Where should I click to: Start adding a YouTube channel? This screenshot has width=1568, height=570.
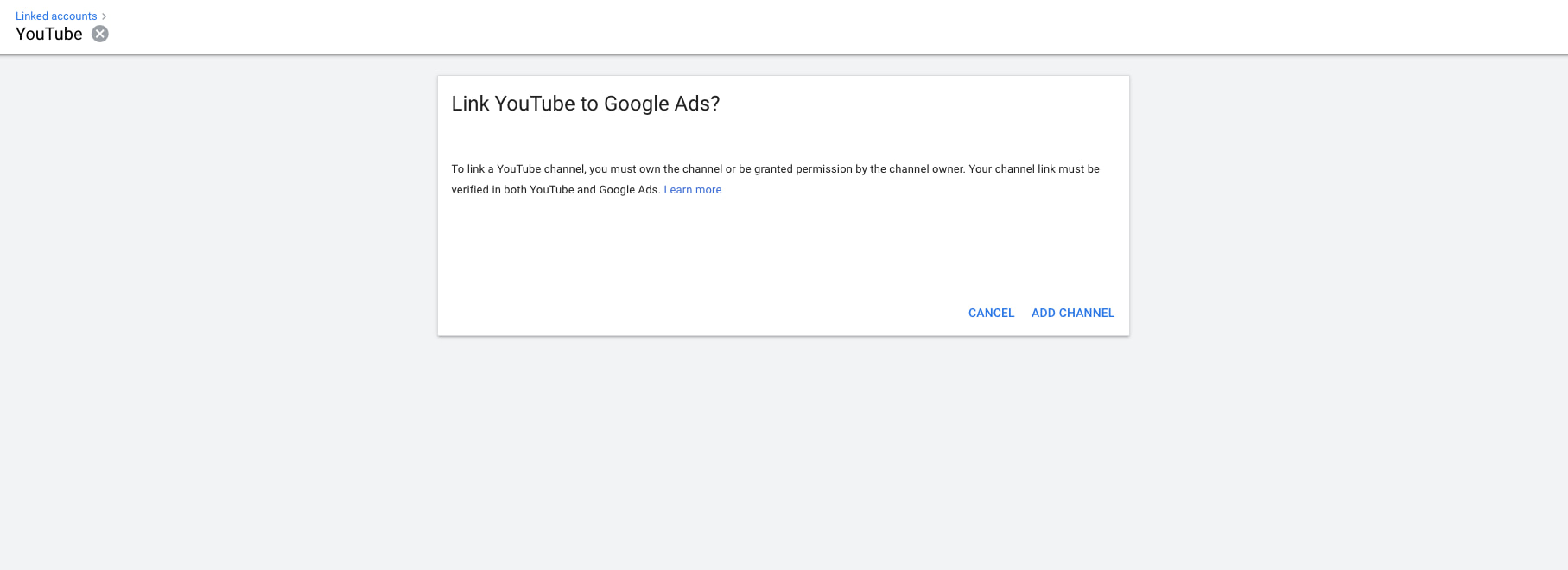pyautogui.click(x=1072, y=313)
